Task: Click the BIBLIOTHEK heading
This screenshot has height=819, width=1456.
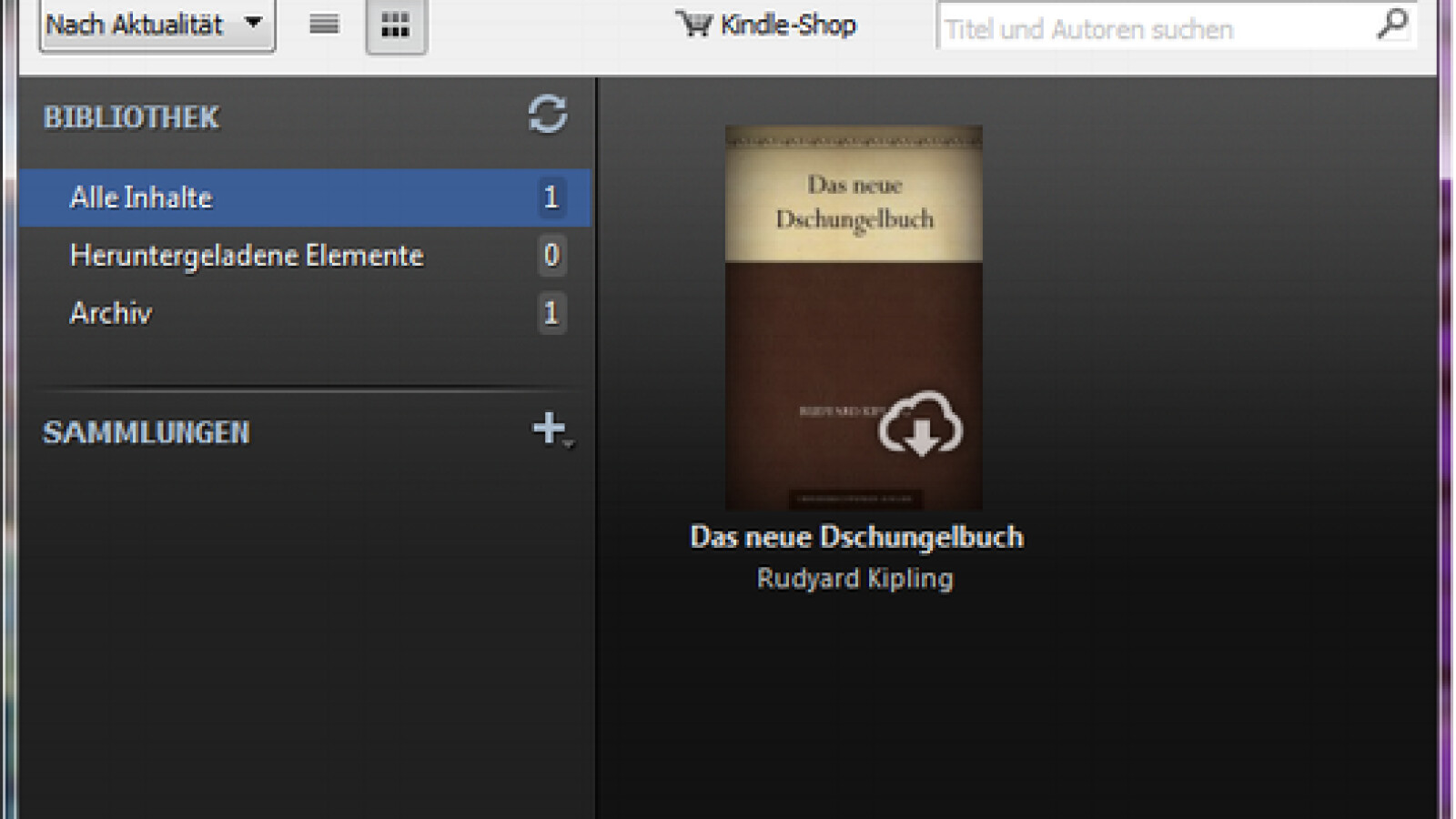Action: [x=132, y=117]
